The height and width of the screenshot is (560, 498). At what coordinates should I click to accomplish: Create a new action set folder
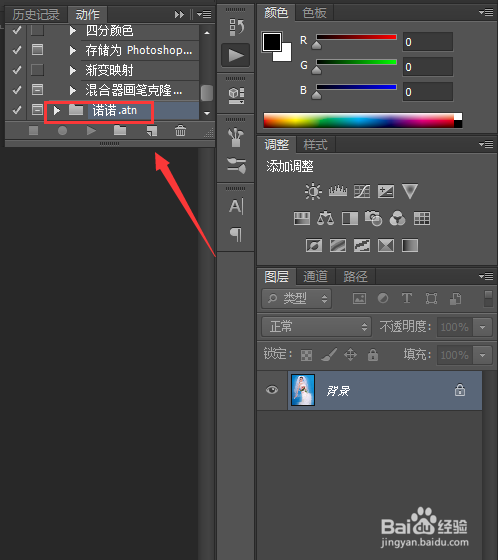click(120, 131)
